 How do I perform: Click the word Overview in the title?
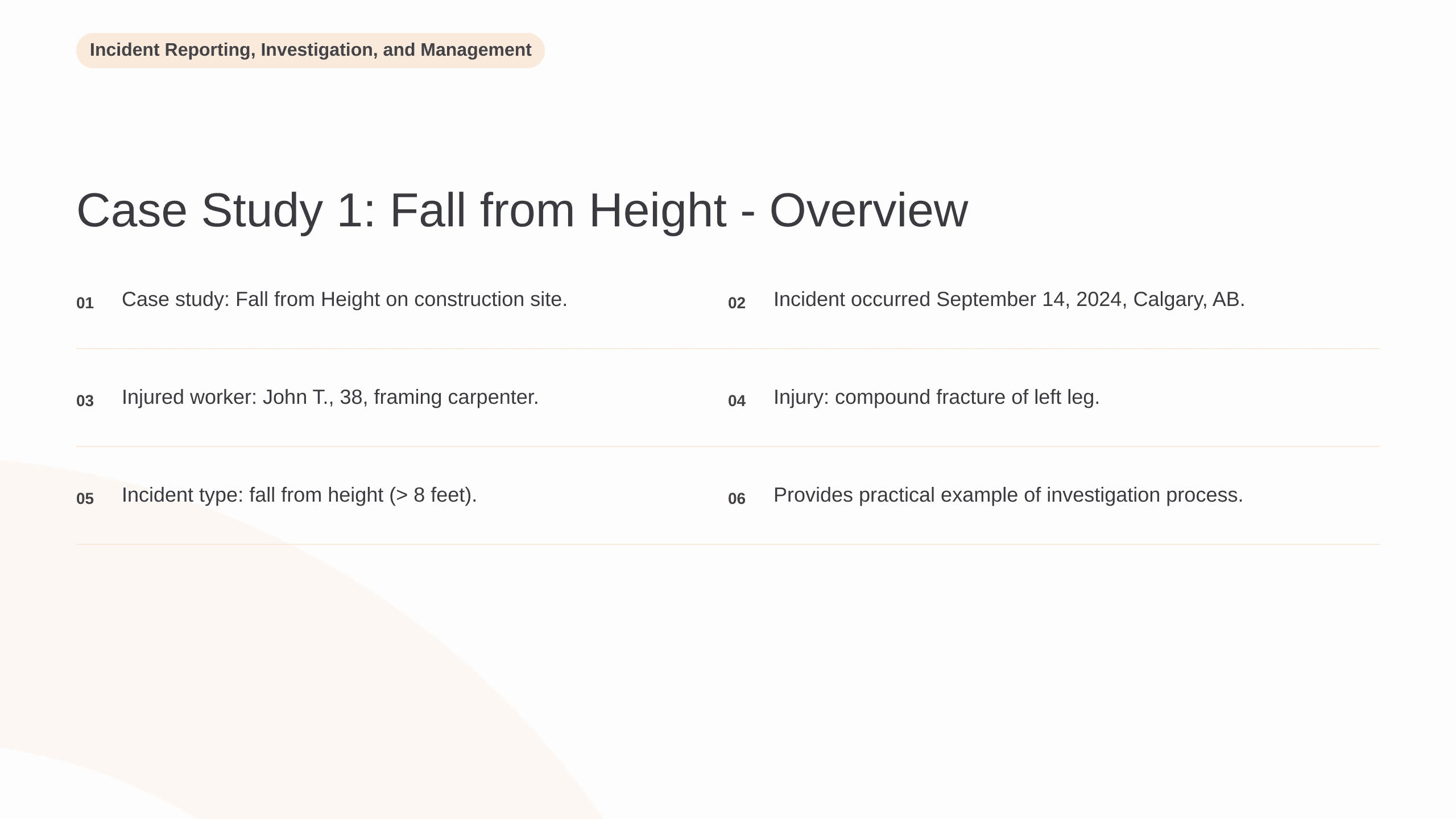pos(868,210)
